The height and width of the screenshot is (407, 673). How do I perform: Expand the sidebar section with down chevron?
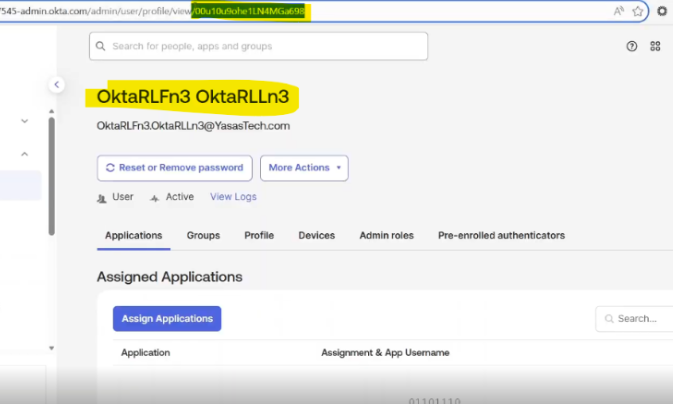click(24, 121)
